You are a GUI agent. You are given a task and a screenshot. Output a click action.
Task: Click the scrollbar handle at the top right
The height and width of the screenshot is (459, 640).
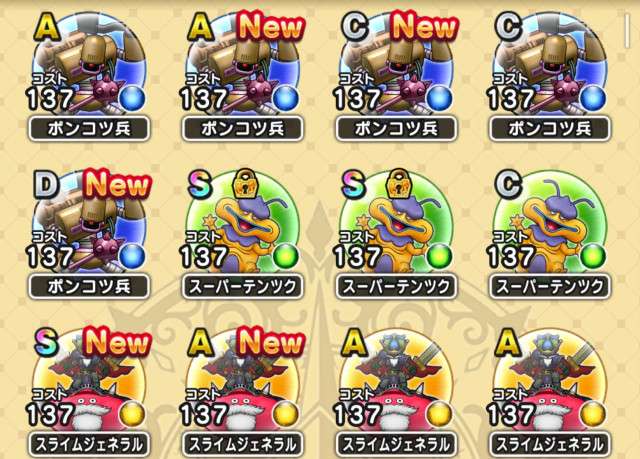click(627, 31)
